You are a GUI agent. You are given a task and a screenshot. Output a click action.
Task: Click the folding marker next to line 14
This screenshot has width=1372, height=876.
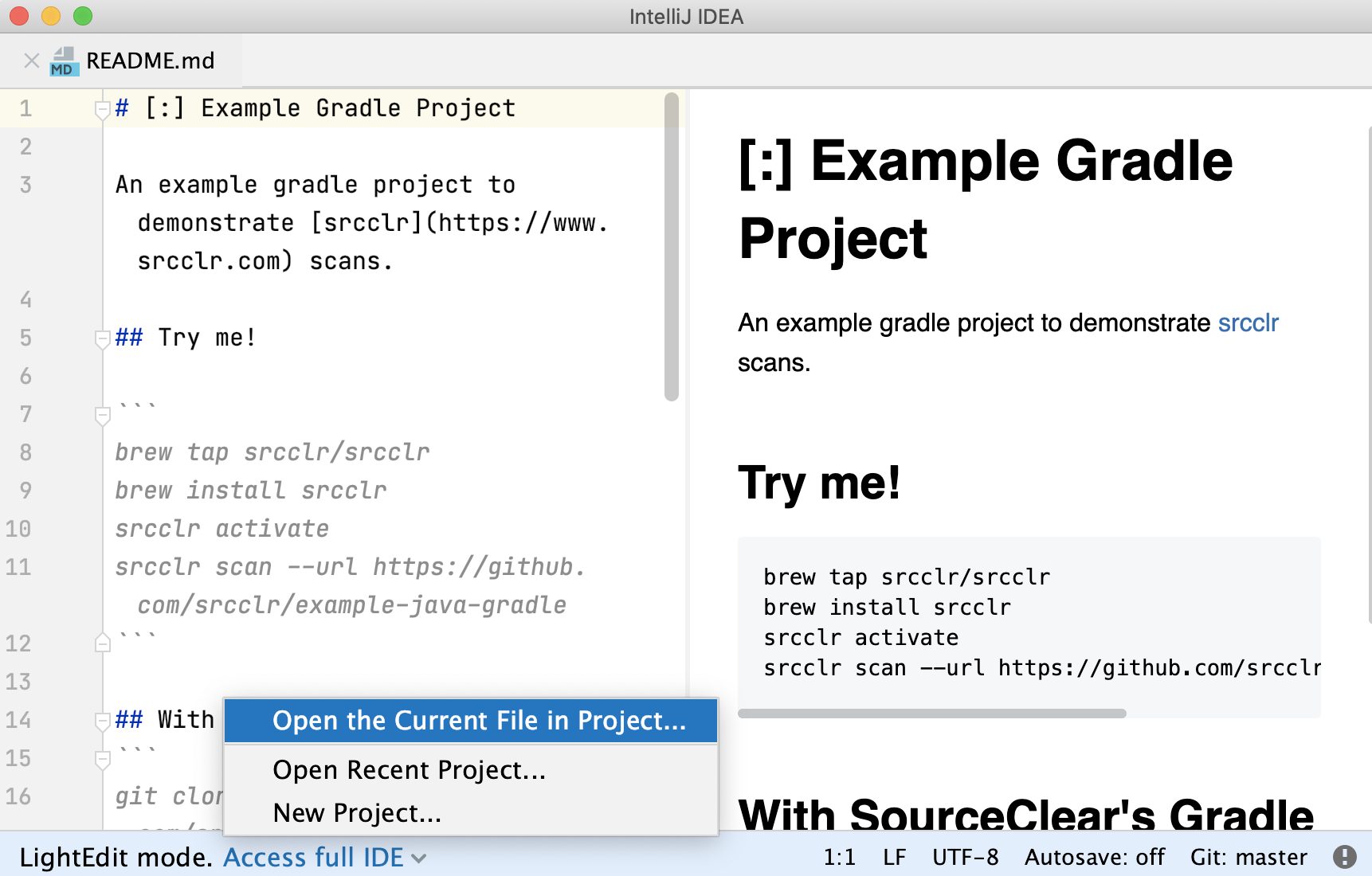click(101, 721)
